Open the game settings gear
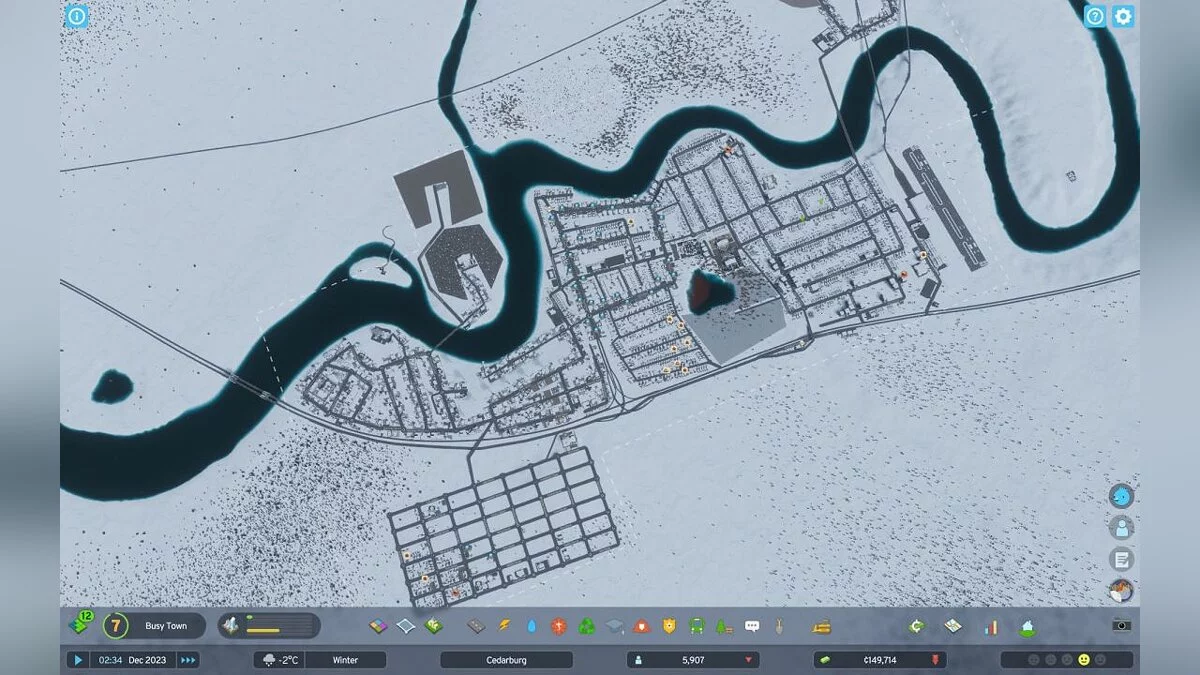The image size is (1200, 675). coord(1123,16)
